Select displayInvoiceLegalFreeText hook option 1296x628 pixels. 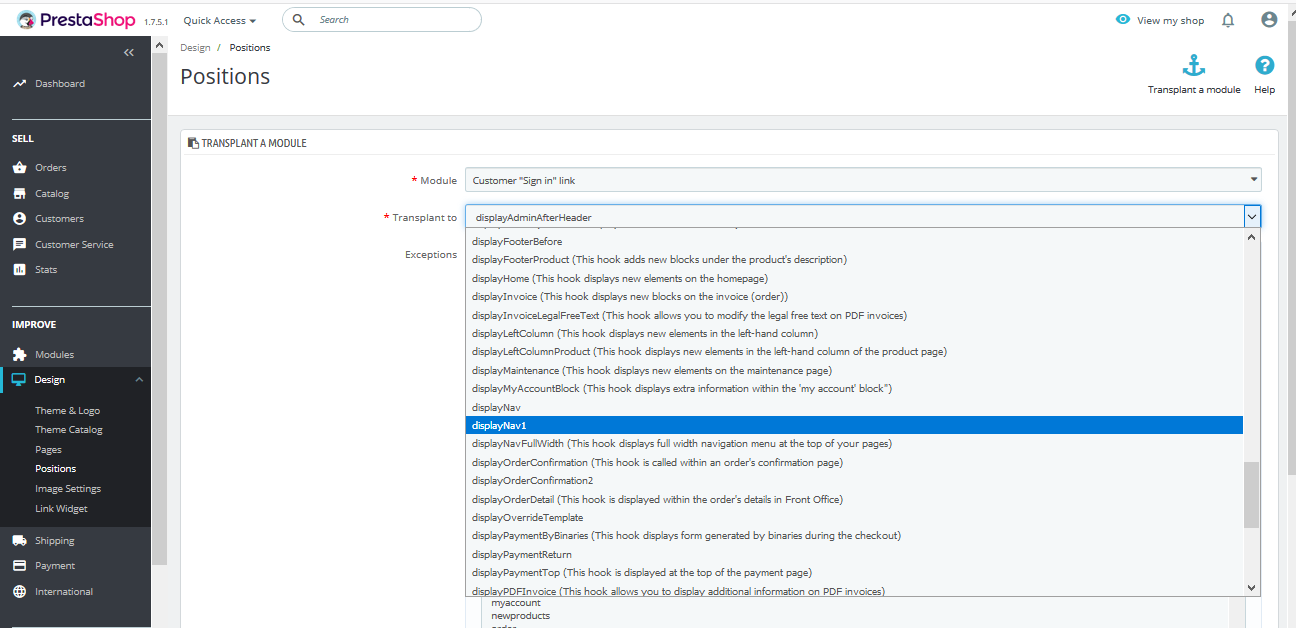click(854, 315)
